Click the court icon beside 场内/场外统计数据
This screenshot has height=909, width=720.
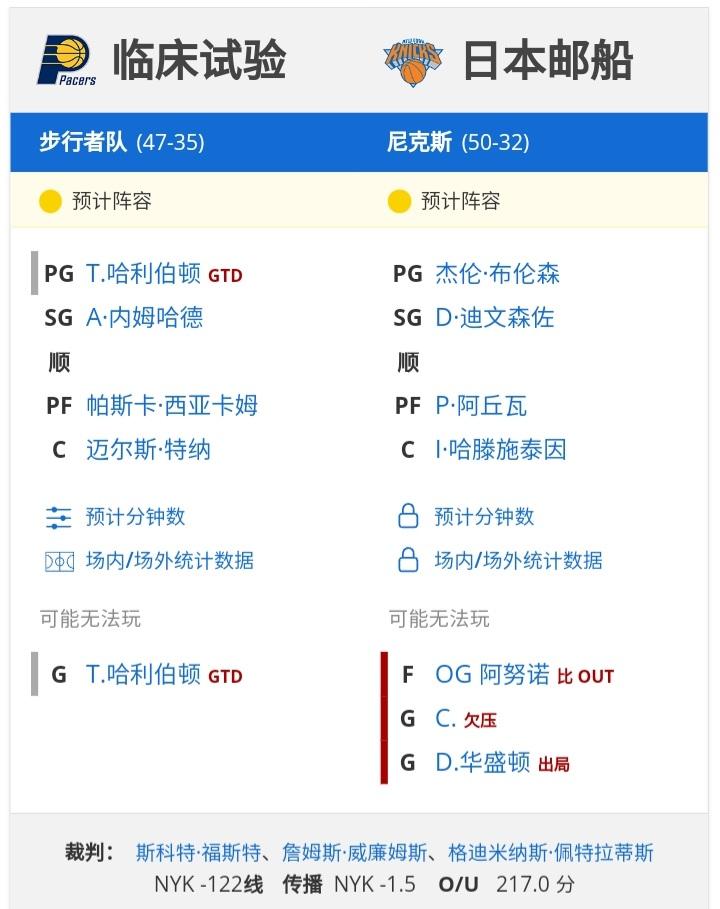coord(59,561)
